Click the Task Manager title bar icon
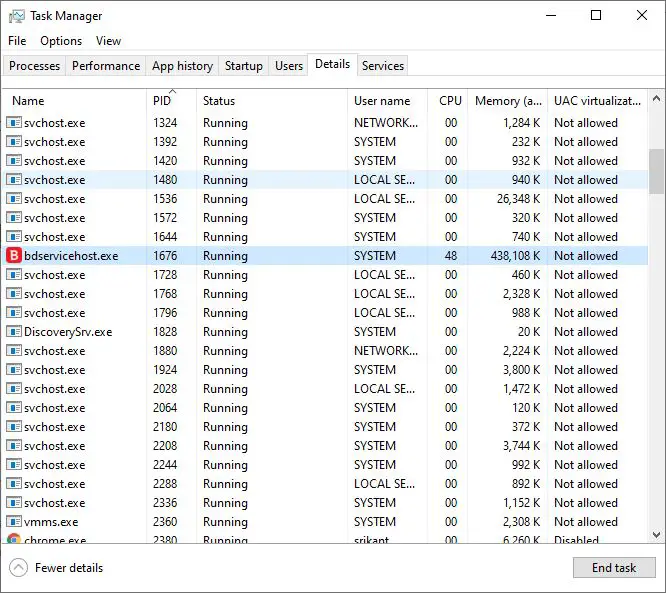666x593 pixels. tap(17, 16)
